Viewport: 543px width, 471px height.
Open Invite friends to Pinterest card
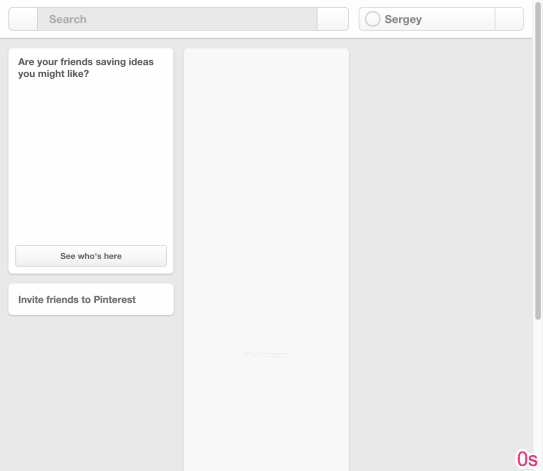click(91, 300)
